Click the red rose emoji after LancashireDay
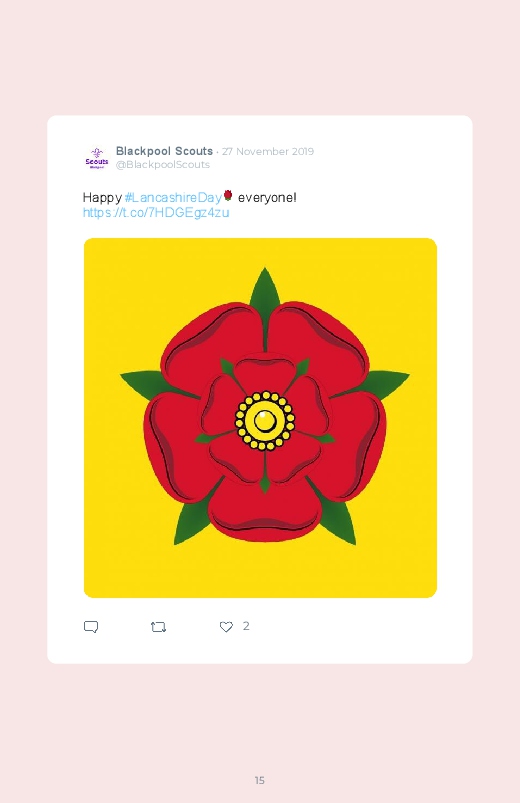The height and width of the screenshot is (803, 520). [x=228, y=196]
